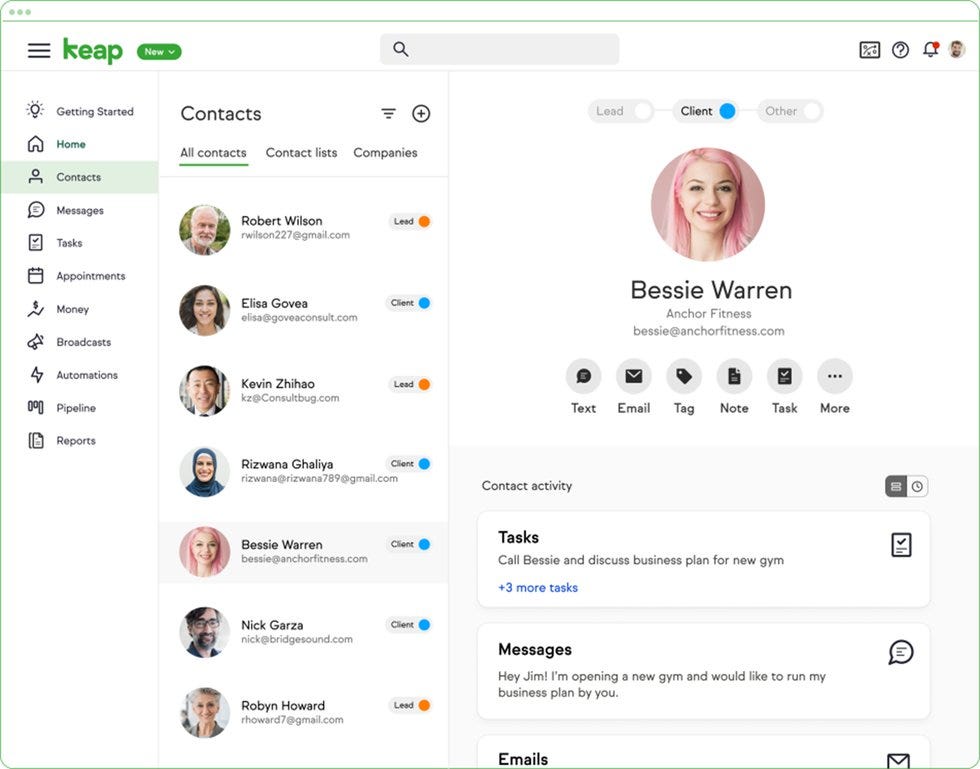Screen dimensions: 980x769
Task: Open notifications from the bell icon
Action: pyautogui.click(x=930, y=48)
